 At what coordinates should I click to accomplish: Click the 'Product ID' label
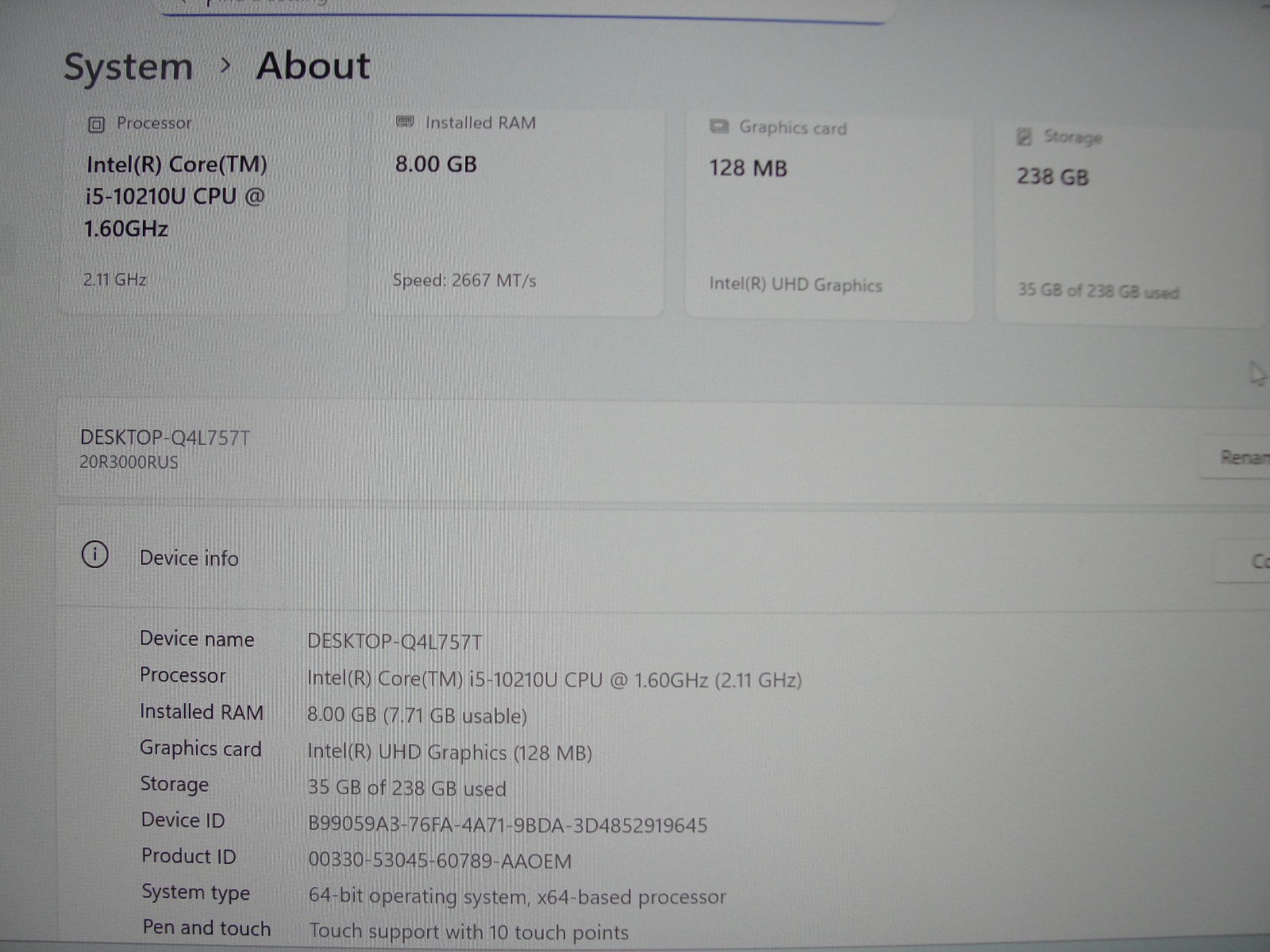[188, 856]
